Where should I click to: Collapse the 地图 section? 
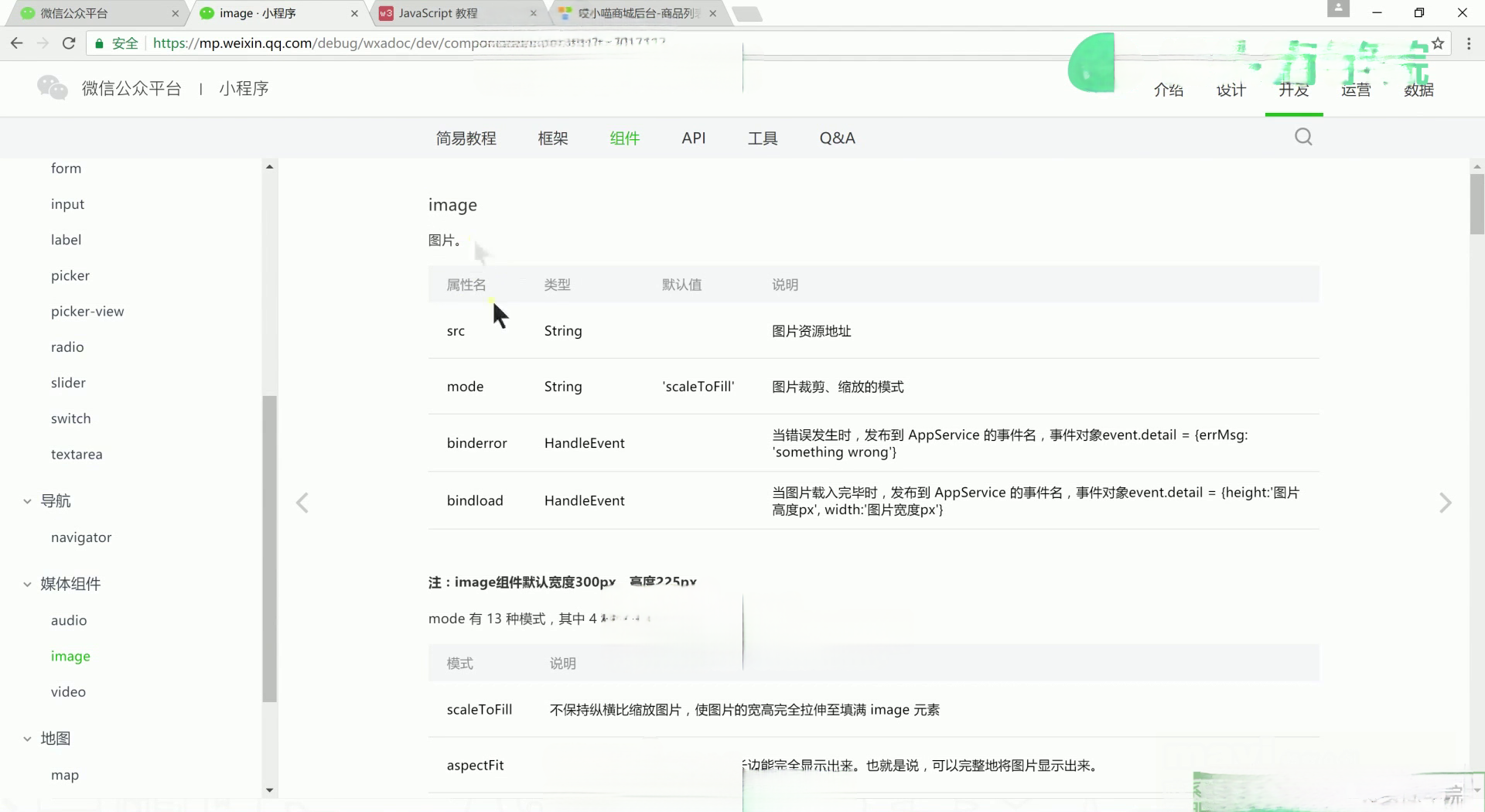pos(27,739)
